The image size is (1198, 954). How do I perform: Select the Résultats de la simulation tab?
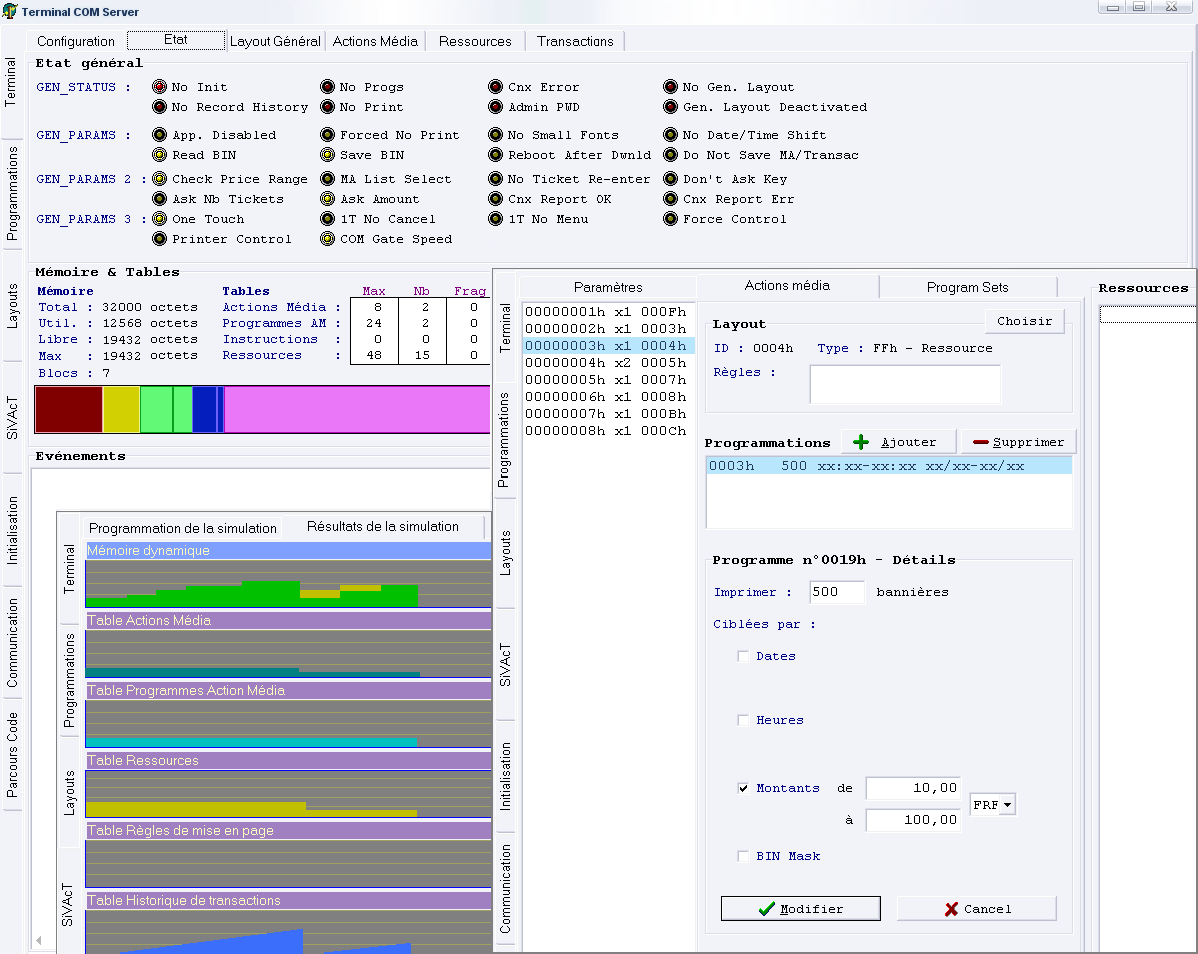point(382,527)
